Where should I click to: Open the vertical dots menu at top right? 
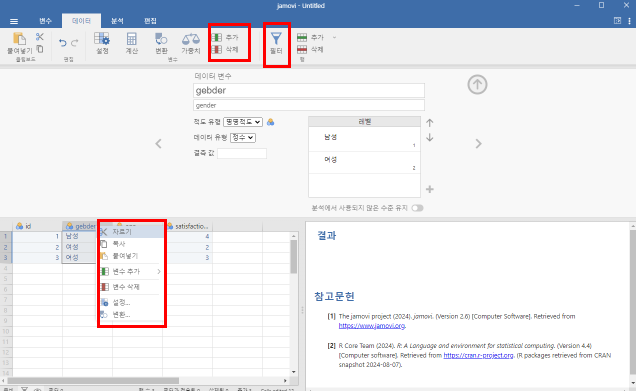point(629,21)
